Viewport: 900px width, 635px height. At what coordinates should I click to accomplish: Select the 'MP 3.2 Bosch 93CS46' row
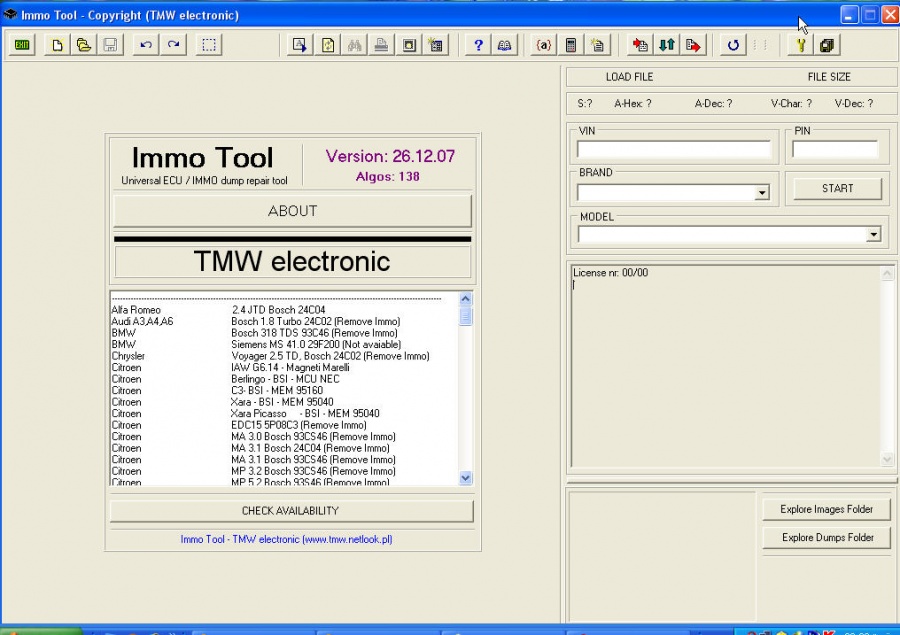point(284,471)
